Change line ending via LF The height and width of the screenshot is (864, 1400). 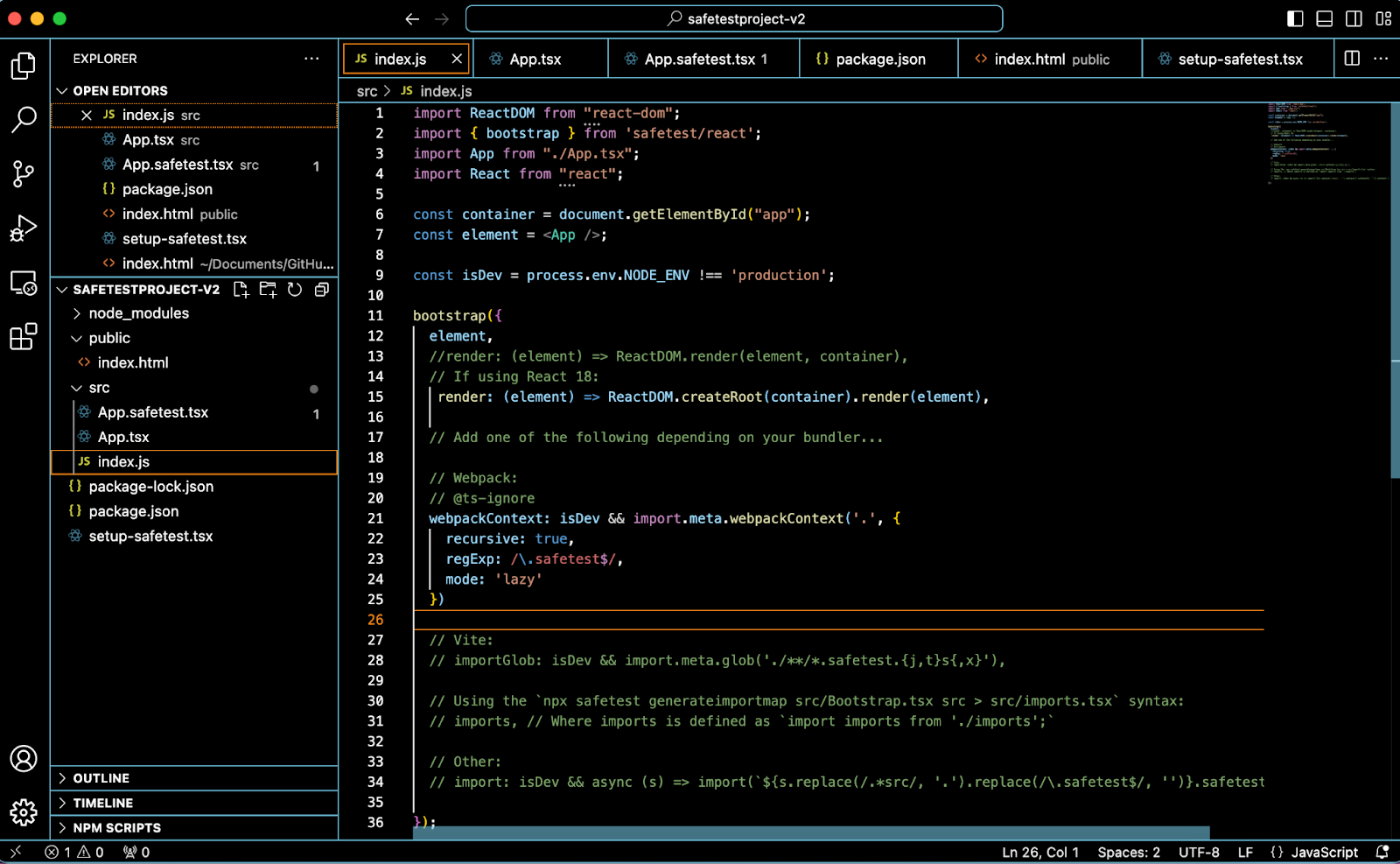coord(1245,852)
